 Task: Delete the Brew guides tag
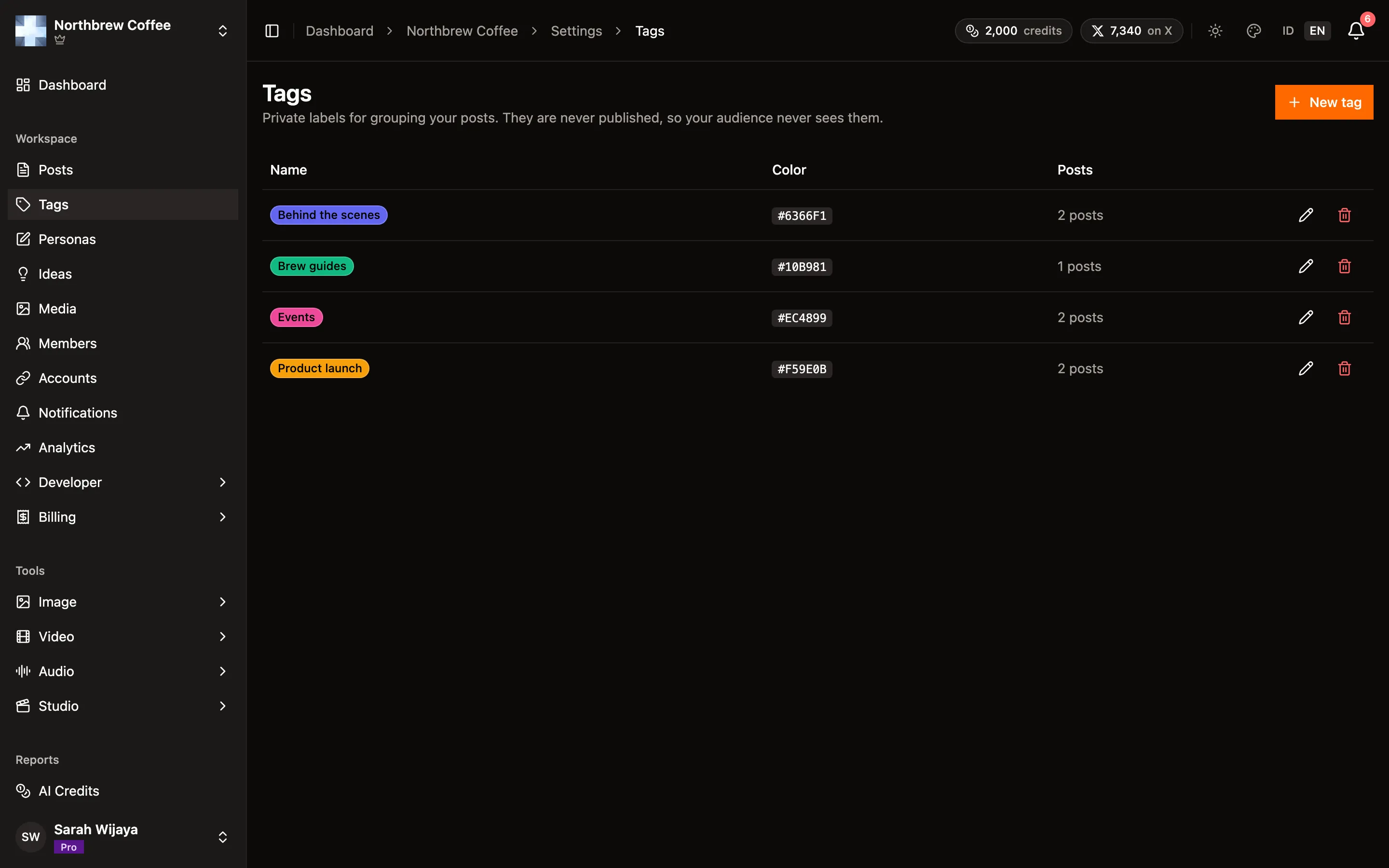[x=1344, y=266]
